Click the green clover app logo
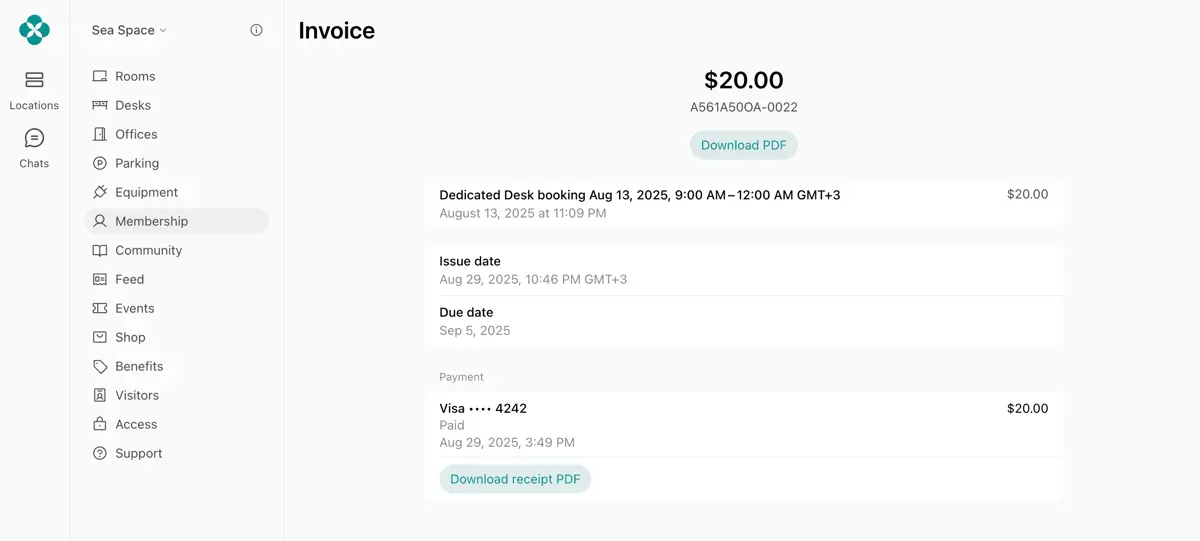This screenshot has height=541, width=1200. click(x=34, y=30)
